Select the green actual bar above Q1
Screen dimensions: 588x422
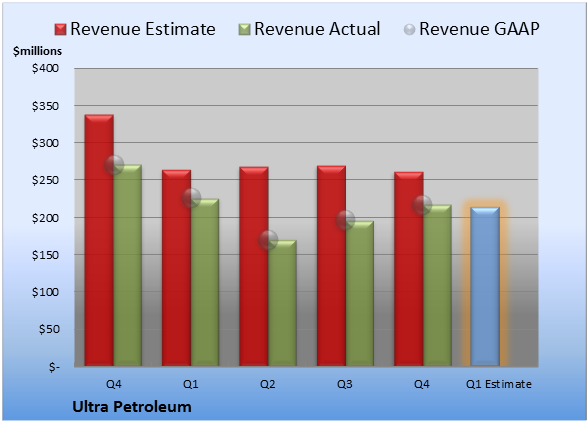pos(205,282)
